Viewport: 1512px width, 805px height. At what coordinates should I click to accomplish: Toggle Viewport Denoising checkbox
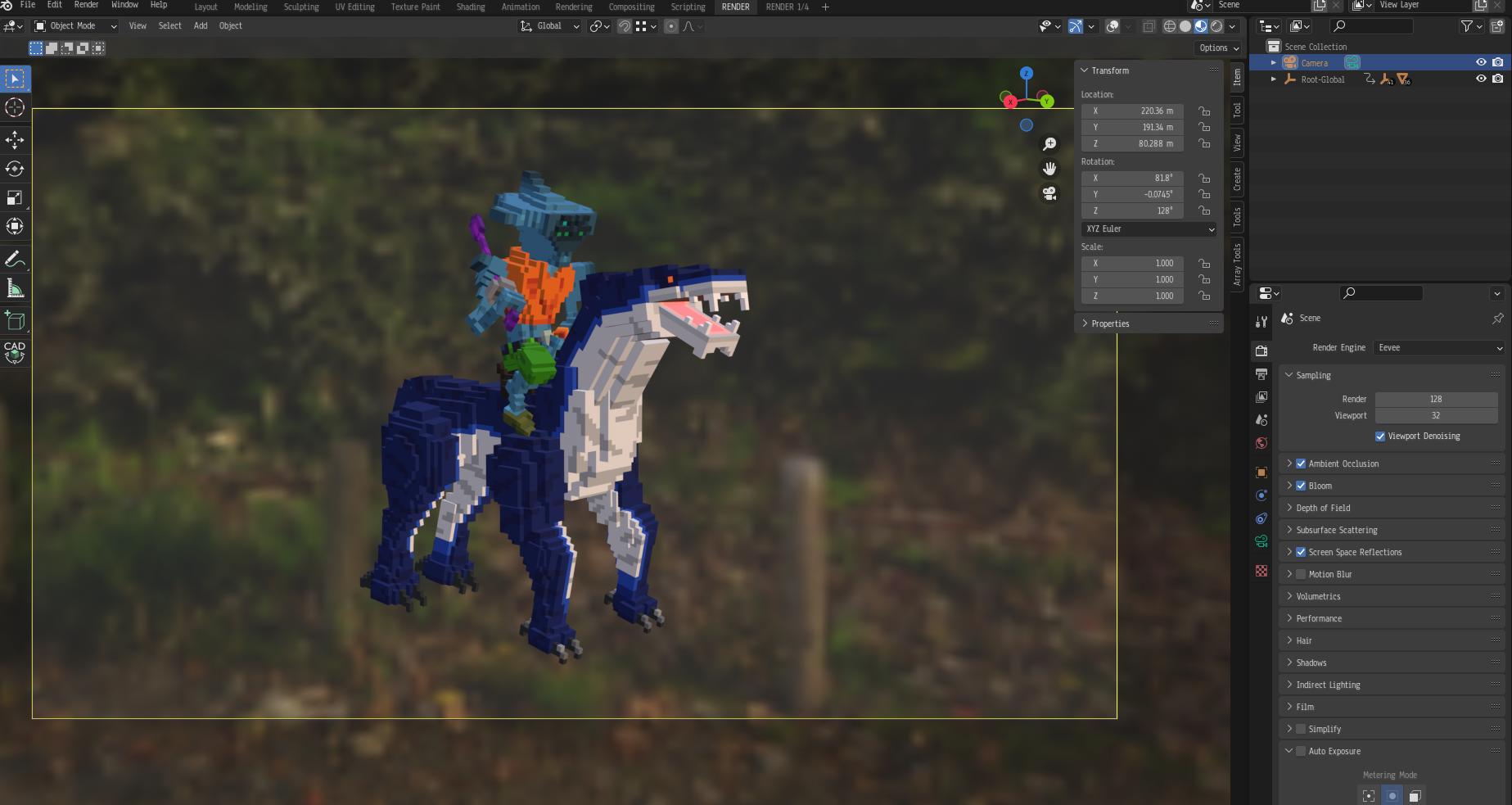(1380, 436)
